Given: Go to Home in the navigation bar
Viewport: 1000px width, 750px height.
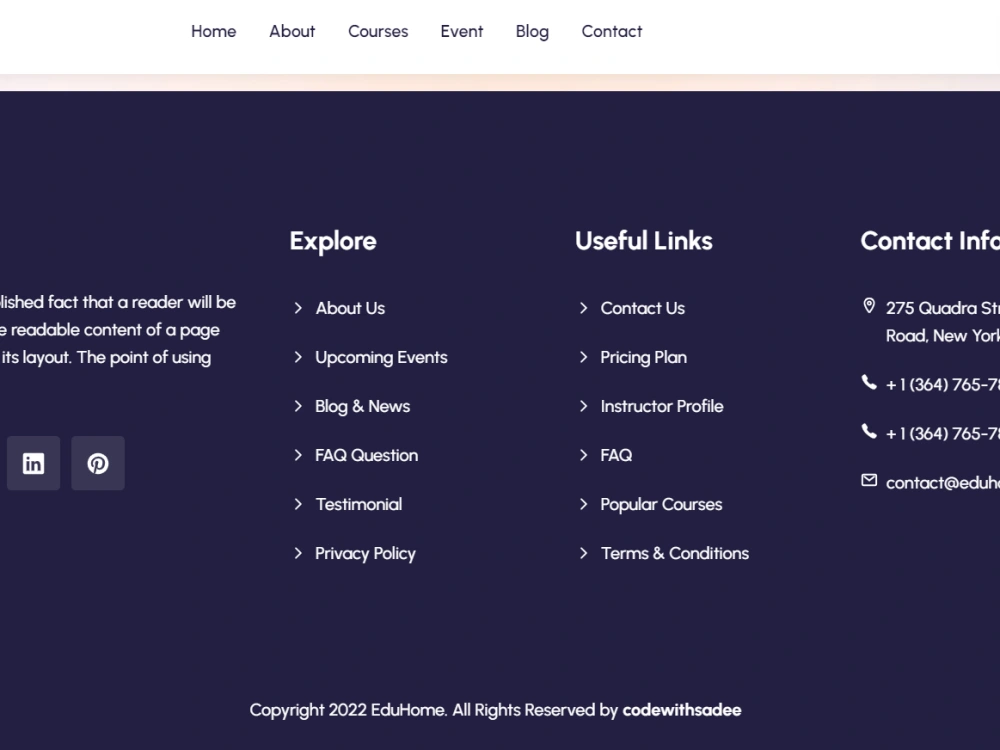Looking at the screenshot, I should (x=214, y=31).
